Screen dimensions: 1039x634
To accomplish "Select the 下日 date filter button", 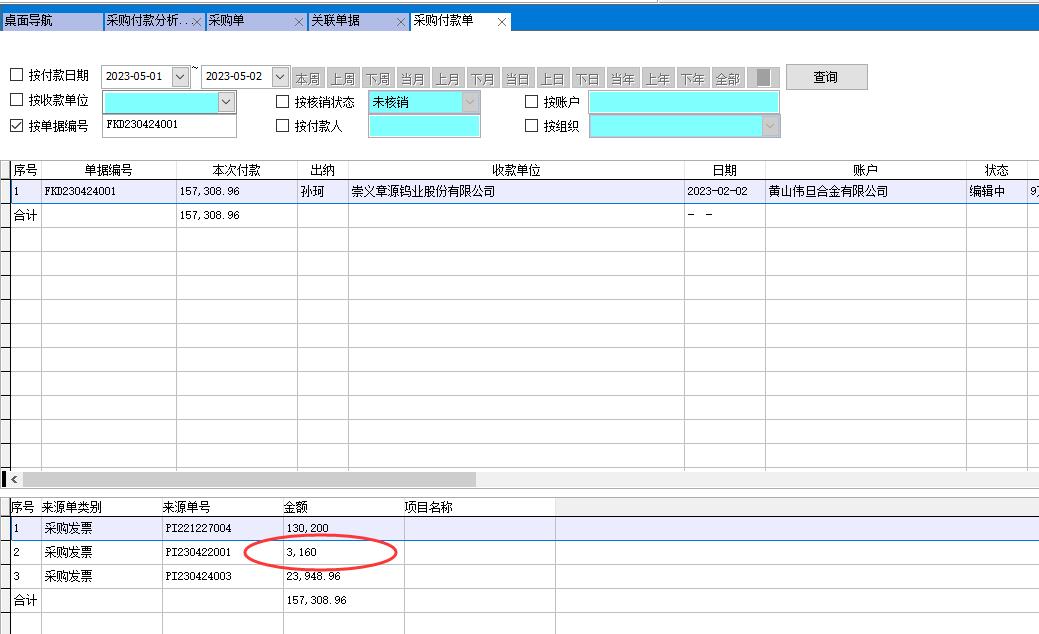I will (588, 76).
